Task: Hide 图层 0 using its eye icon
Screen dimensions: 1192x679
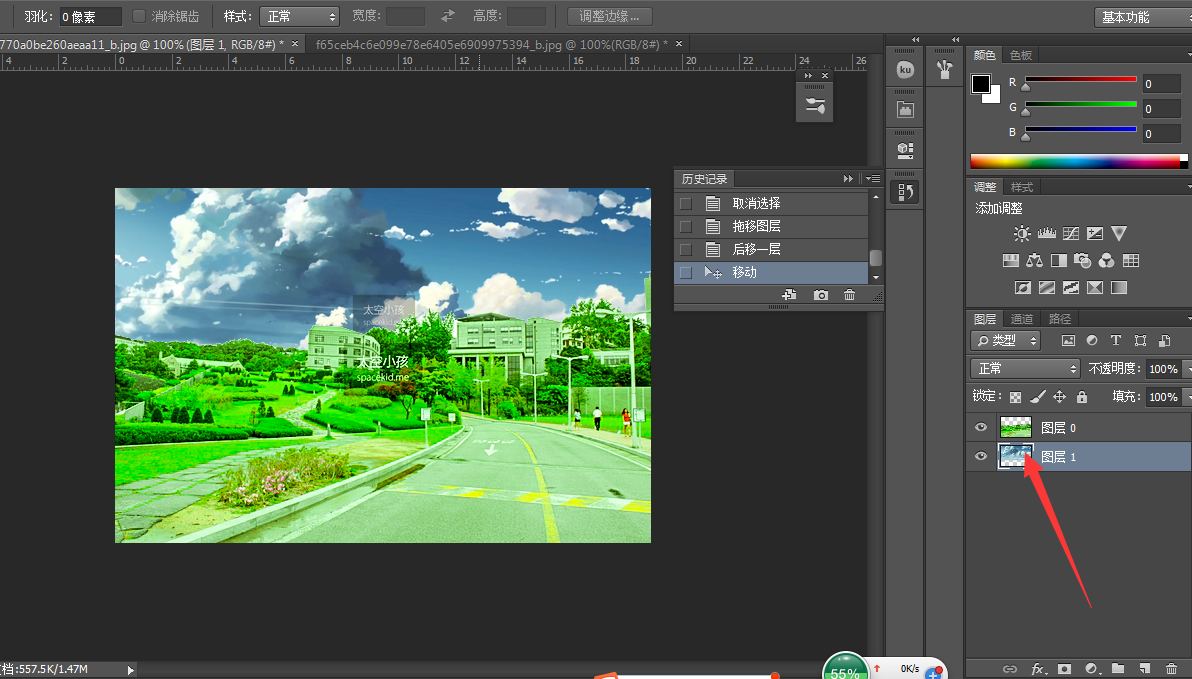Action: pos(981,427)
